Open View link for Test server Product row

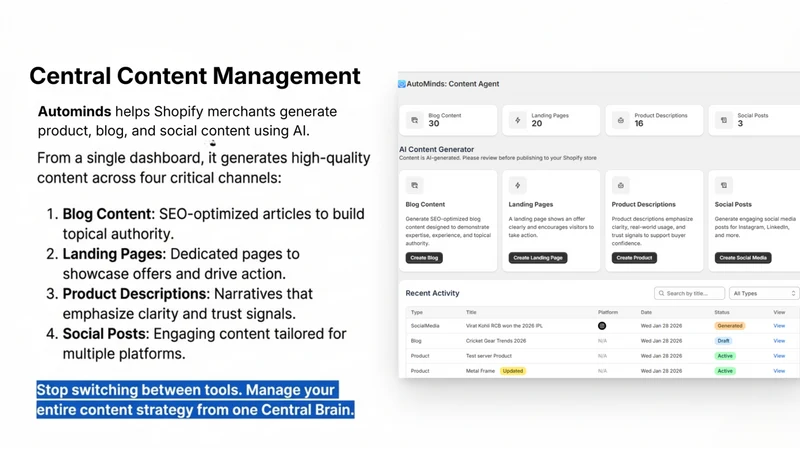779,356
